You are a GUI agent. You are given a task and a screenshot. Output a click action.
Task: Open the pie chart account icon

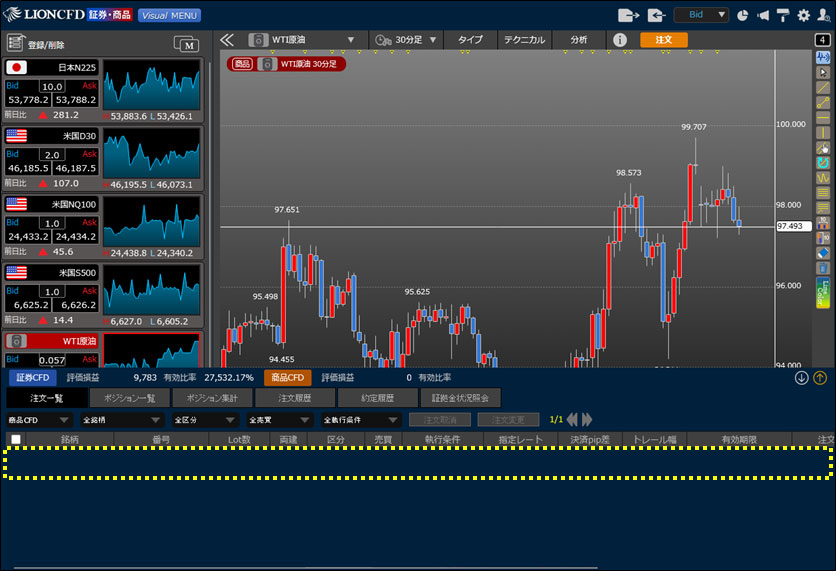pos(743,15)
